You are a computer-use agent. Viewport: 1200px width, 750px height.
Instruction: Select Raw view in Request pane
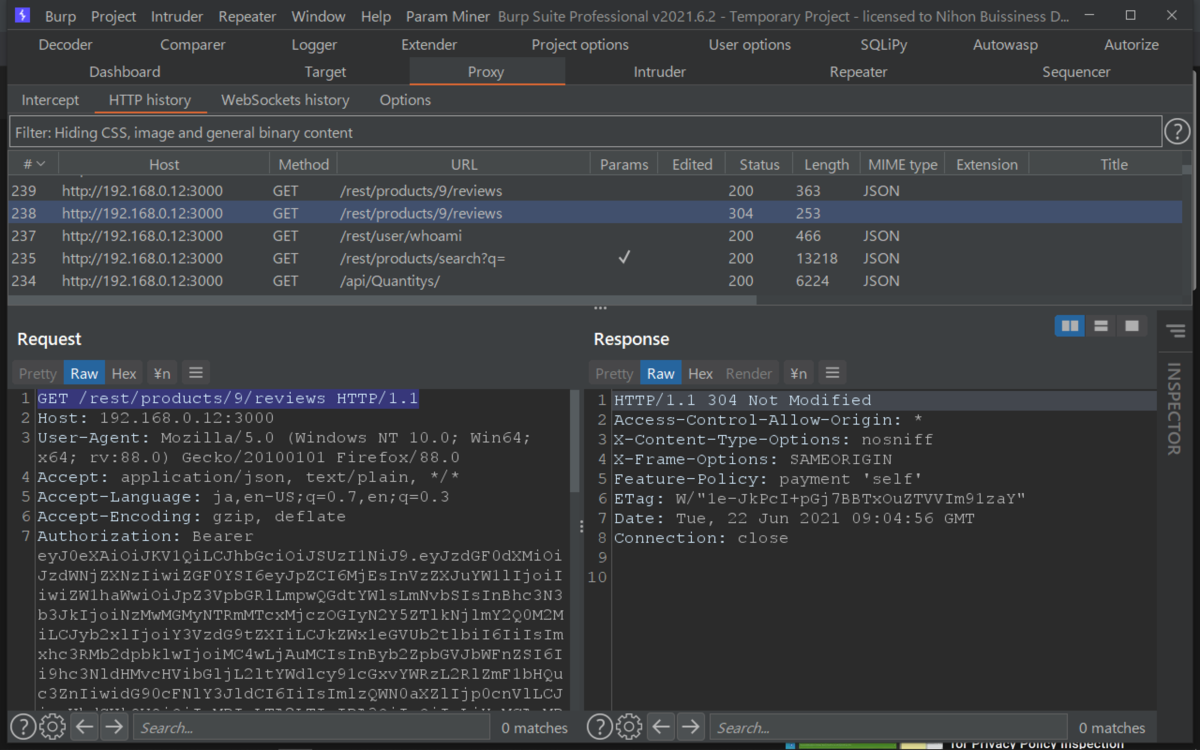84,373
